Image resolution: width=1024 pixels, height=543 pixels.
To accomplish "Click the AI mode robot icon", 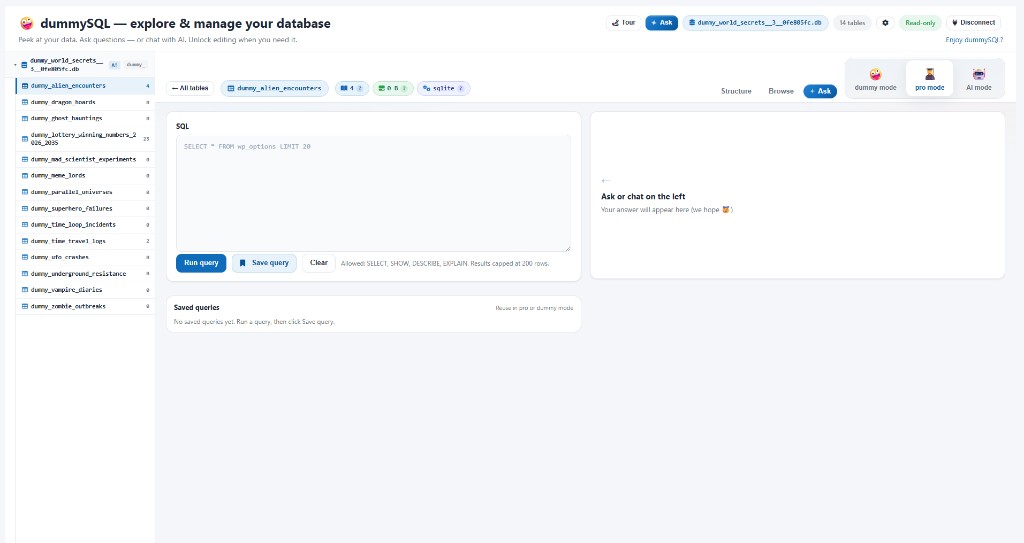I will [x=978, y=74].
